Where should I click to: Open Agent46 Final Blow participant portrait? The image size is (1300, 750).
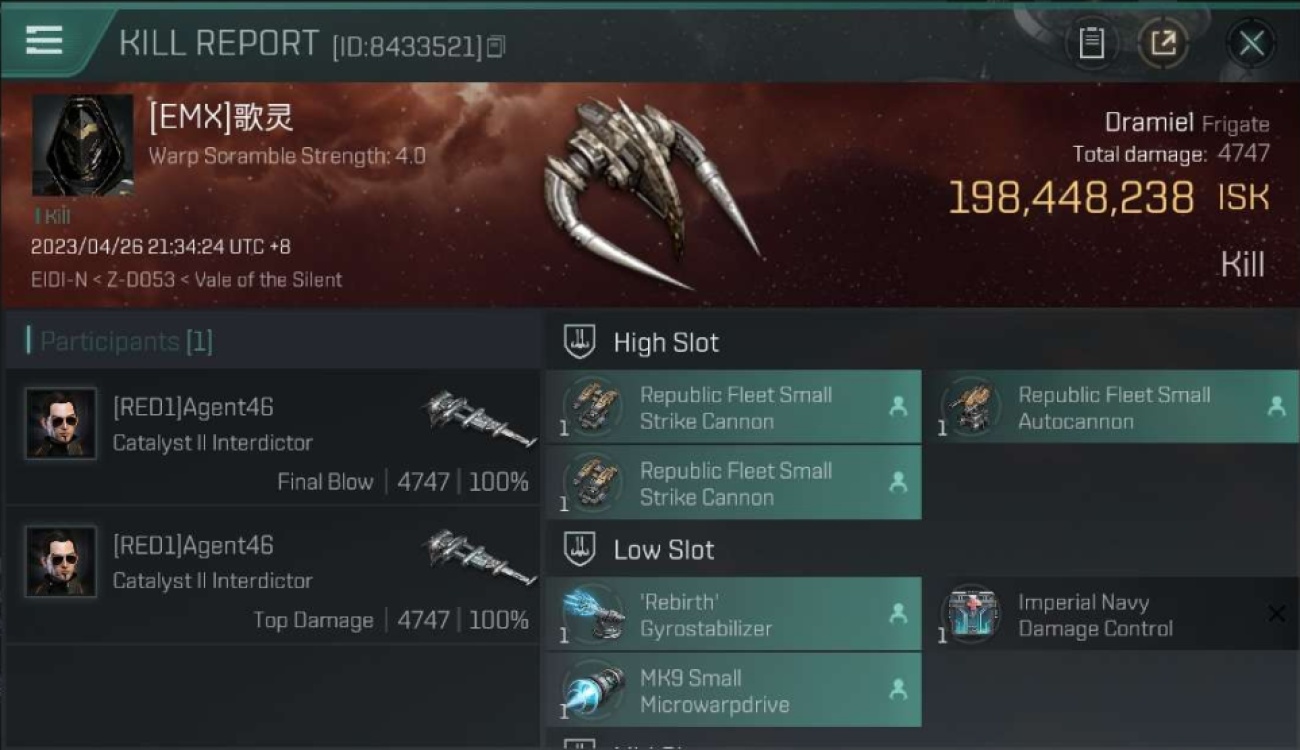tap(61, 424)
